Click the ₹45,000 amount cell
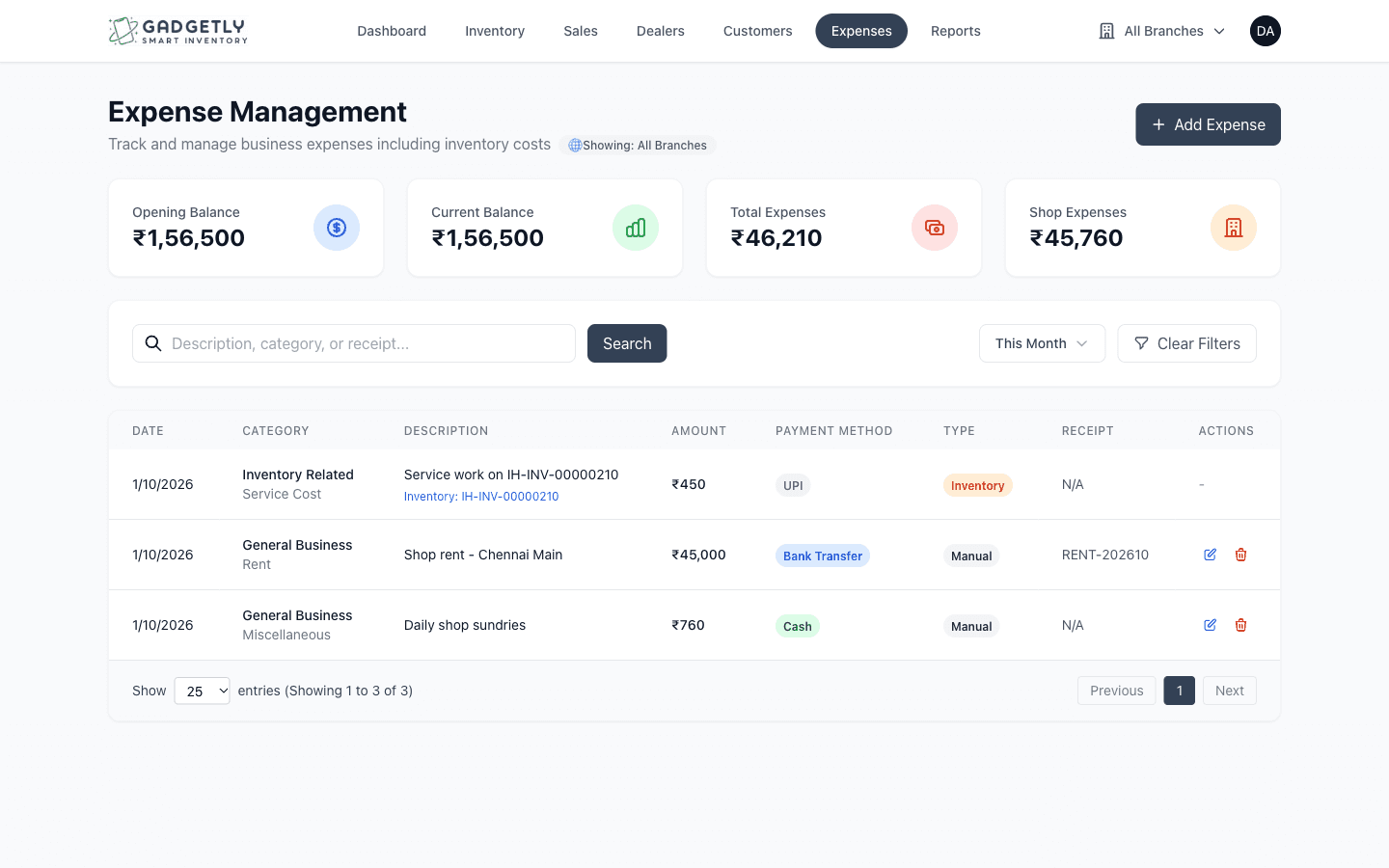Image resolution: width=1389 pixels, height=868 pixels. tap(698, 555)
